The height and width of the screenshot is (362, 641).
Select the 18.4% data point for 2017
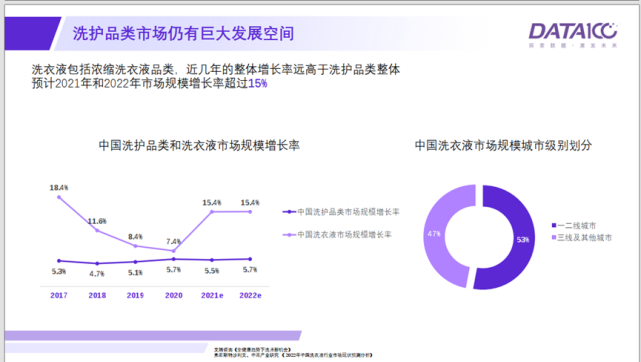59,197
